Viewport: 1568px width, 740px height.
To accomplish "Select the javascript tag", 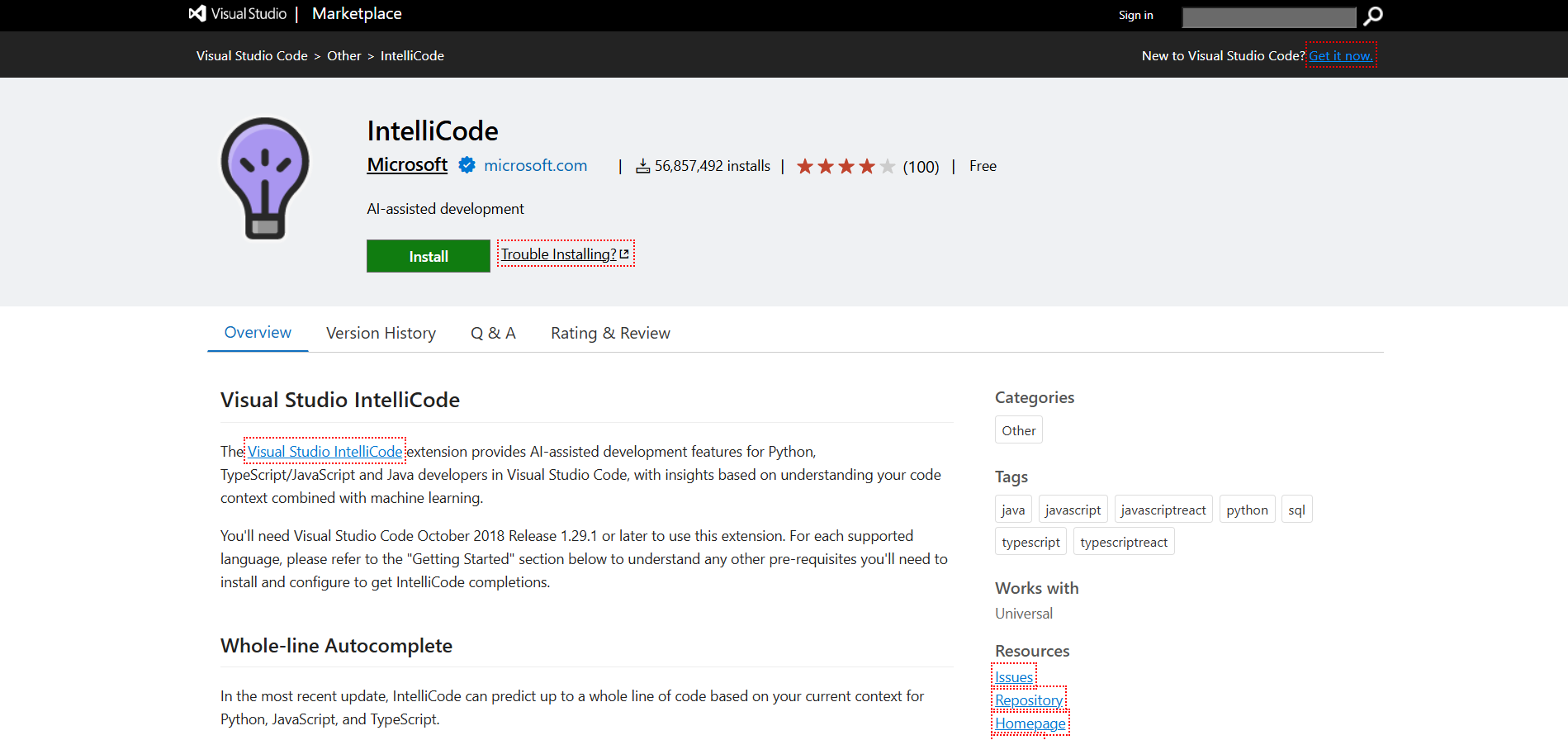I will coord(1073,510).
